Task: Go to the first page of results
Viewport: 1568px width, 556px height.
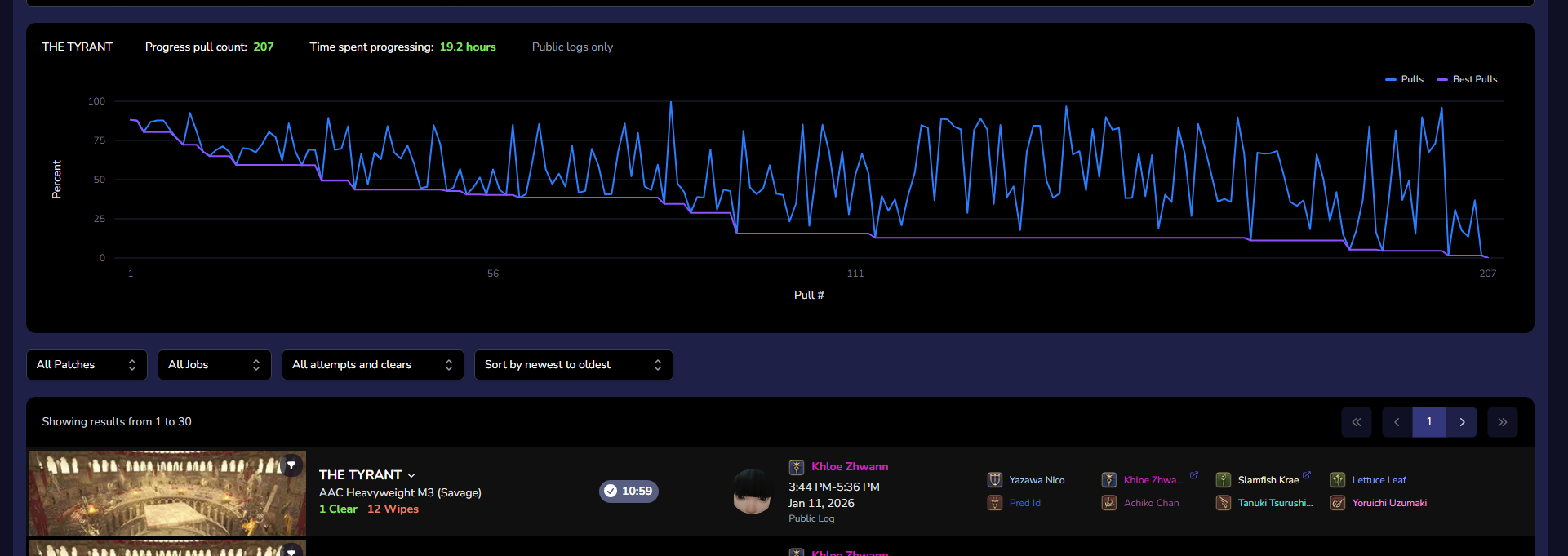Action: click(1357, 422)
